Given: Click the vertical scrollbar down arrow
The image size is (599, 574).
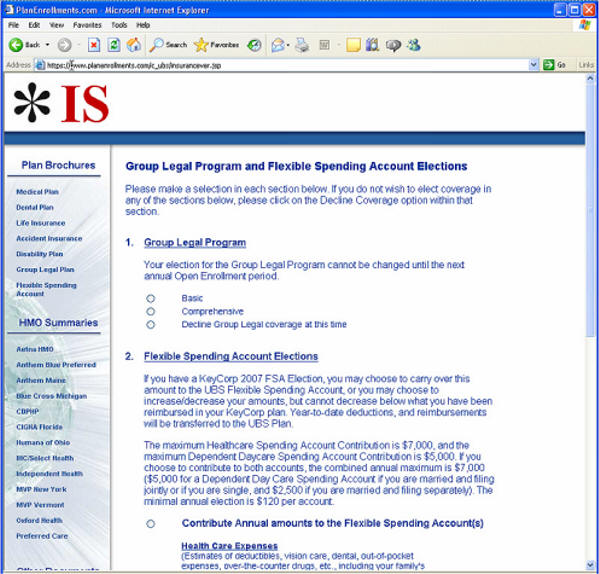Looking at the screenshot, I should pos(590,566).
